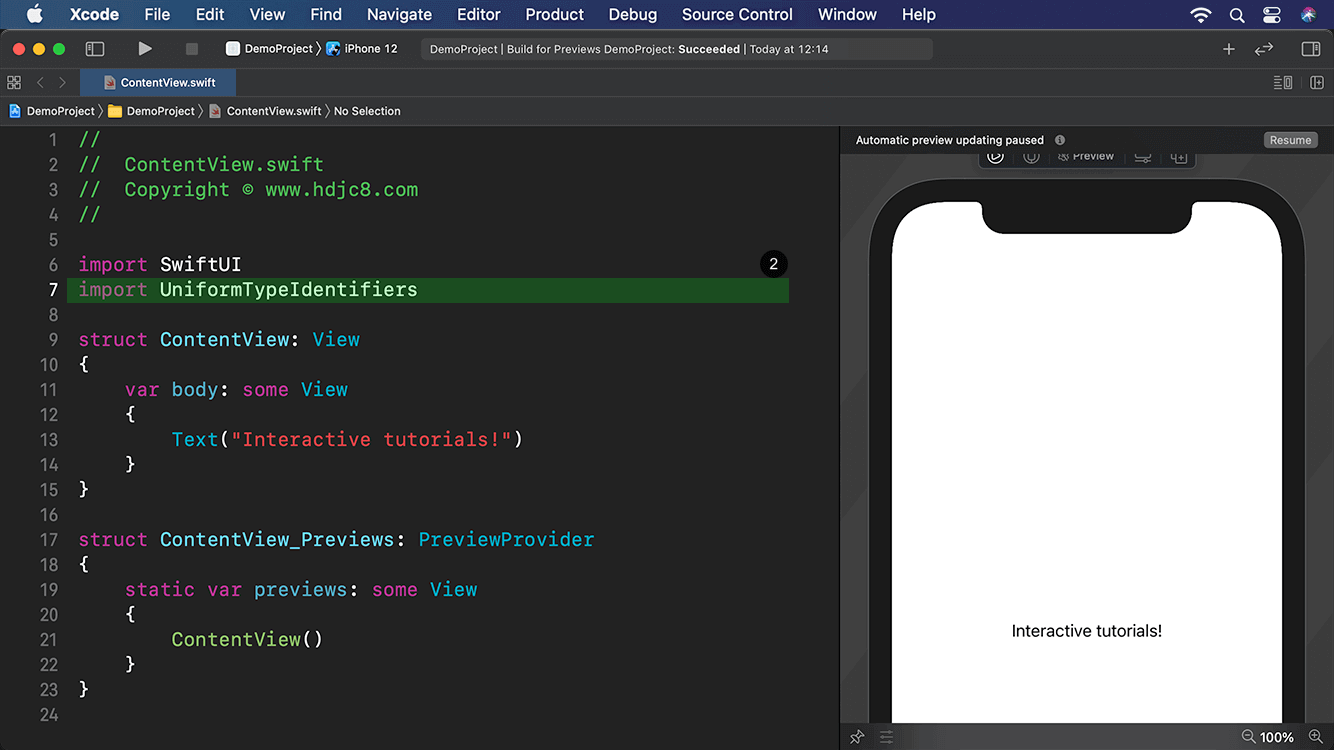Go forward in editor history
This screenshot has height=750, width=1334.
[62, 82]
